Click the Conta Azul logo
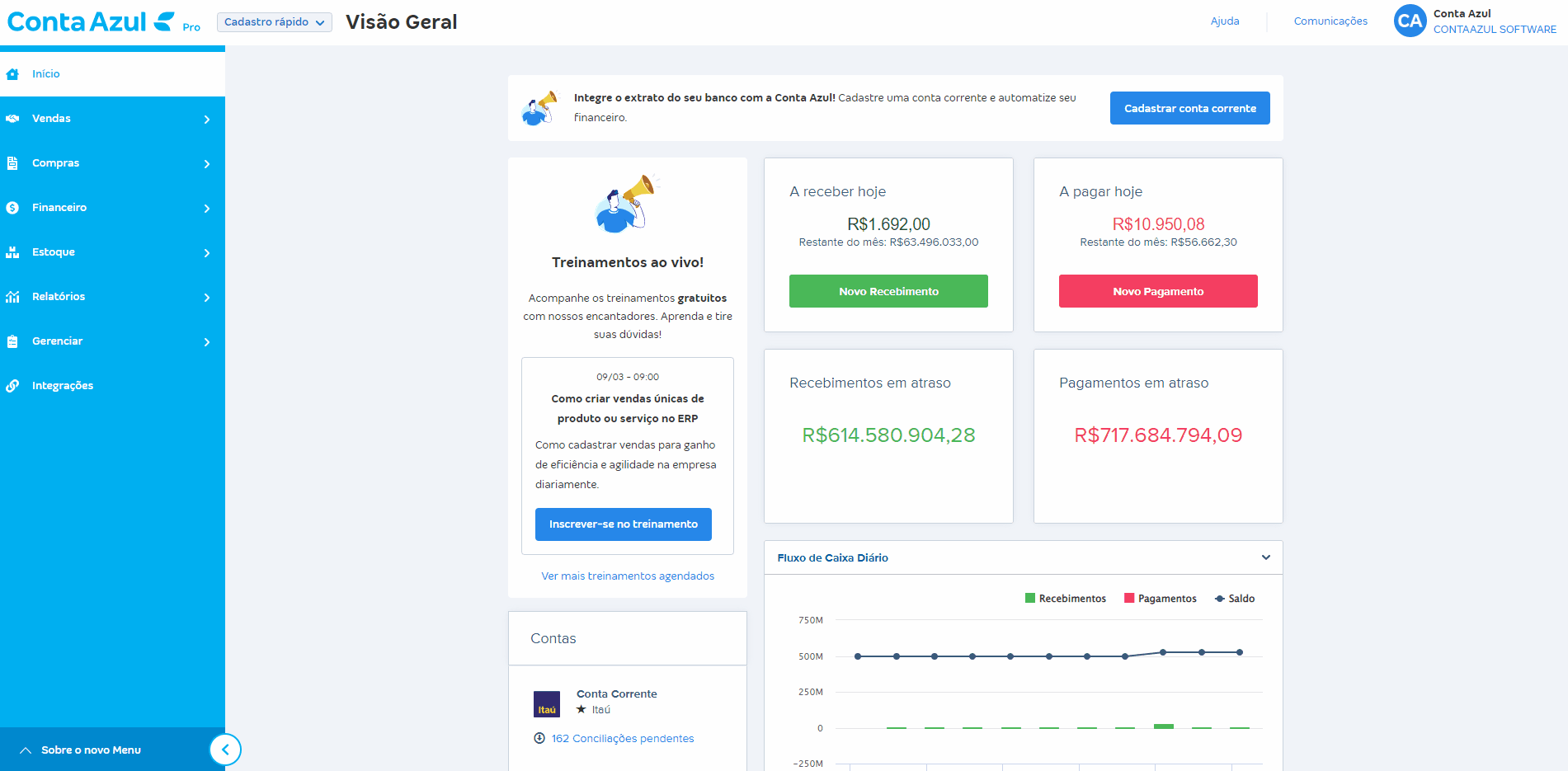Screen dimensions: 1568x771 [x=91, y=21]
